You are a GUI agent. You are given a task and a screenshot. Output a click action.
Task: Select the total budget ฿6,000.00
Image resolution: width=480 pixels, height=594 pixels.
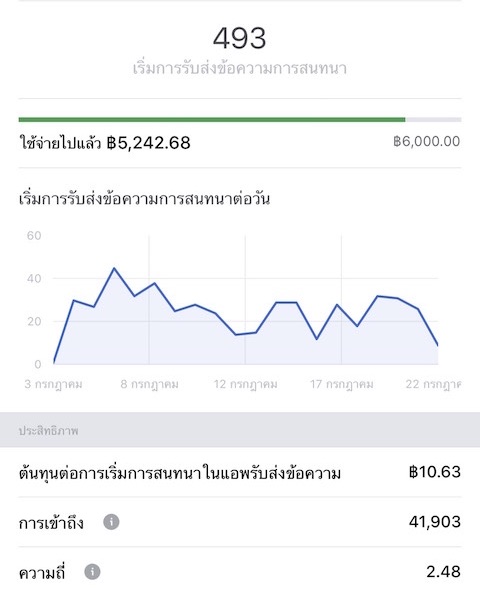tap(427, 141)
